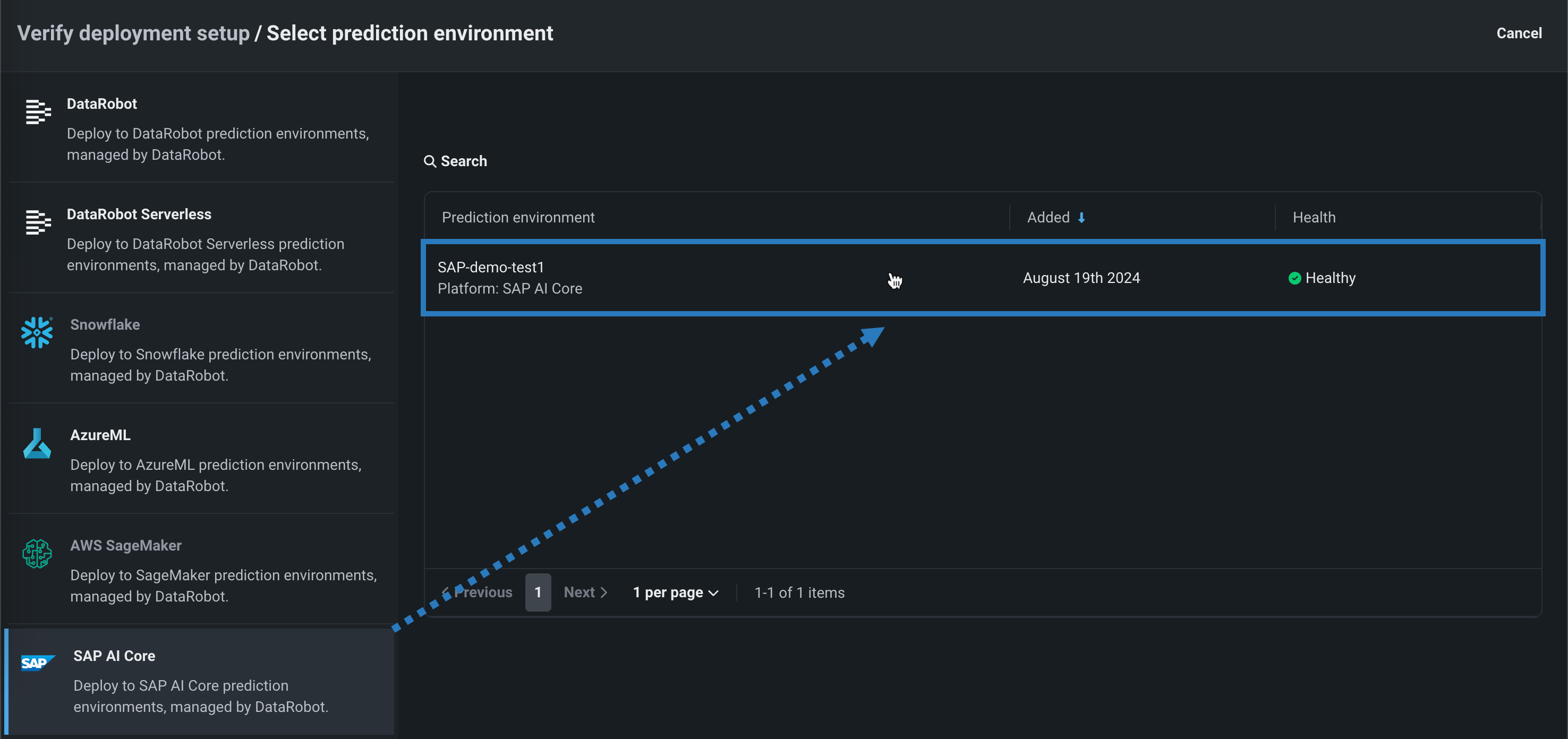Click the green Healthy status icon
The height and width of the screenshot is (739, 1568).
(x=1294, y=278)
